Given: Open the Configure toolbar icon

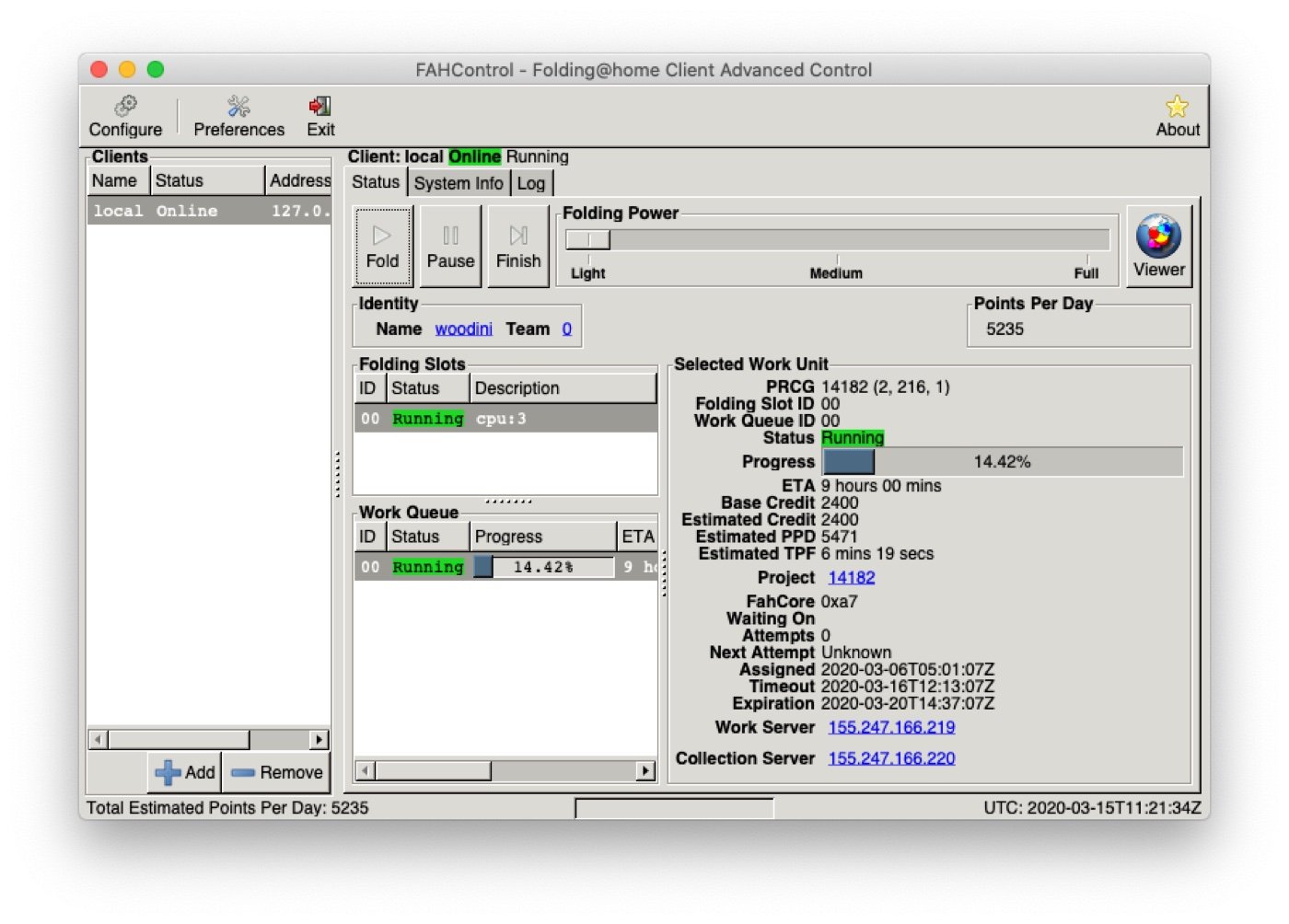Looking at the screenshot, I should tap(125, 117).
